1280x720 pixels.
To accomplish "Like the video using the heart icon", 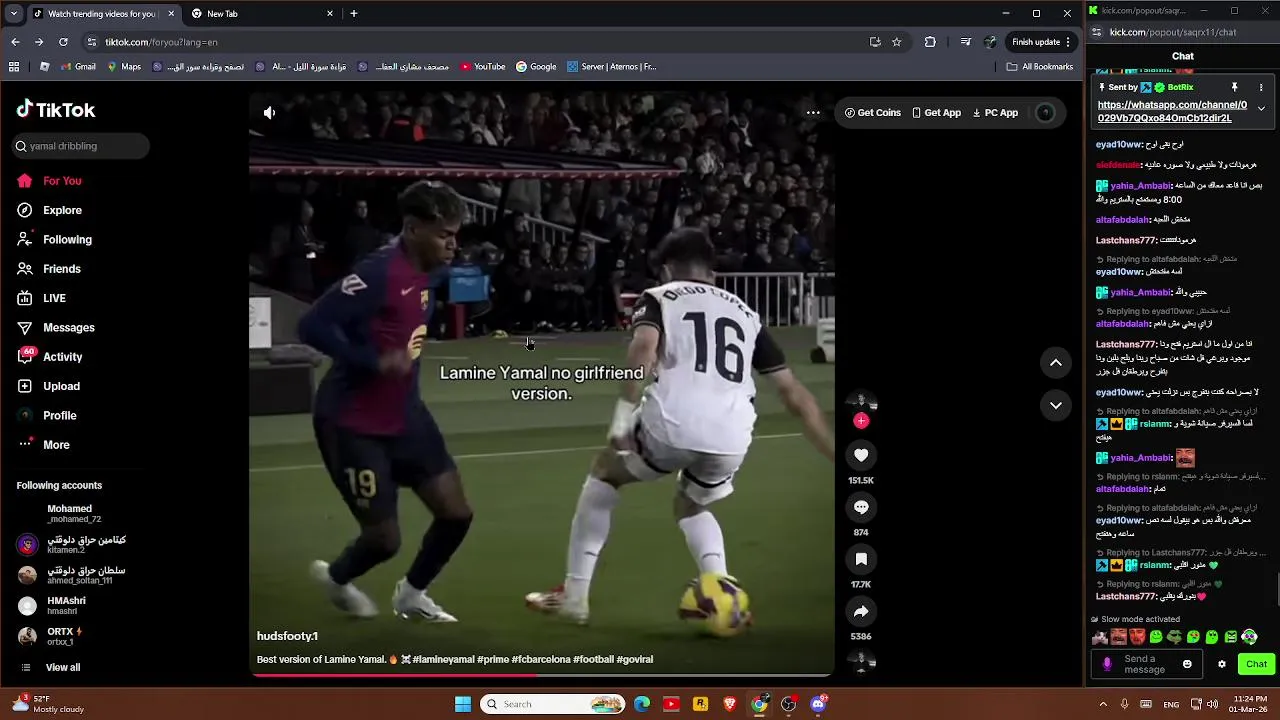I will [861, 456].
